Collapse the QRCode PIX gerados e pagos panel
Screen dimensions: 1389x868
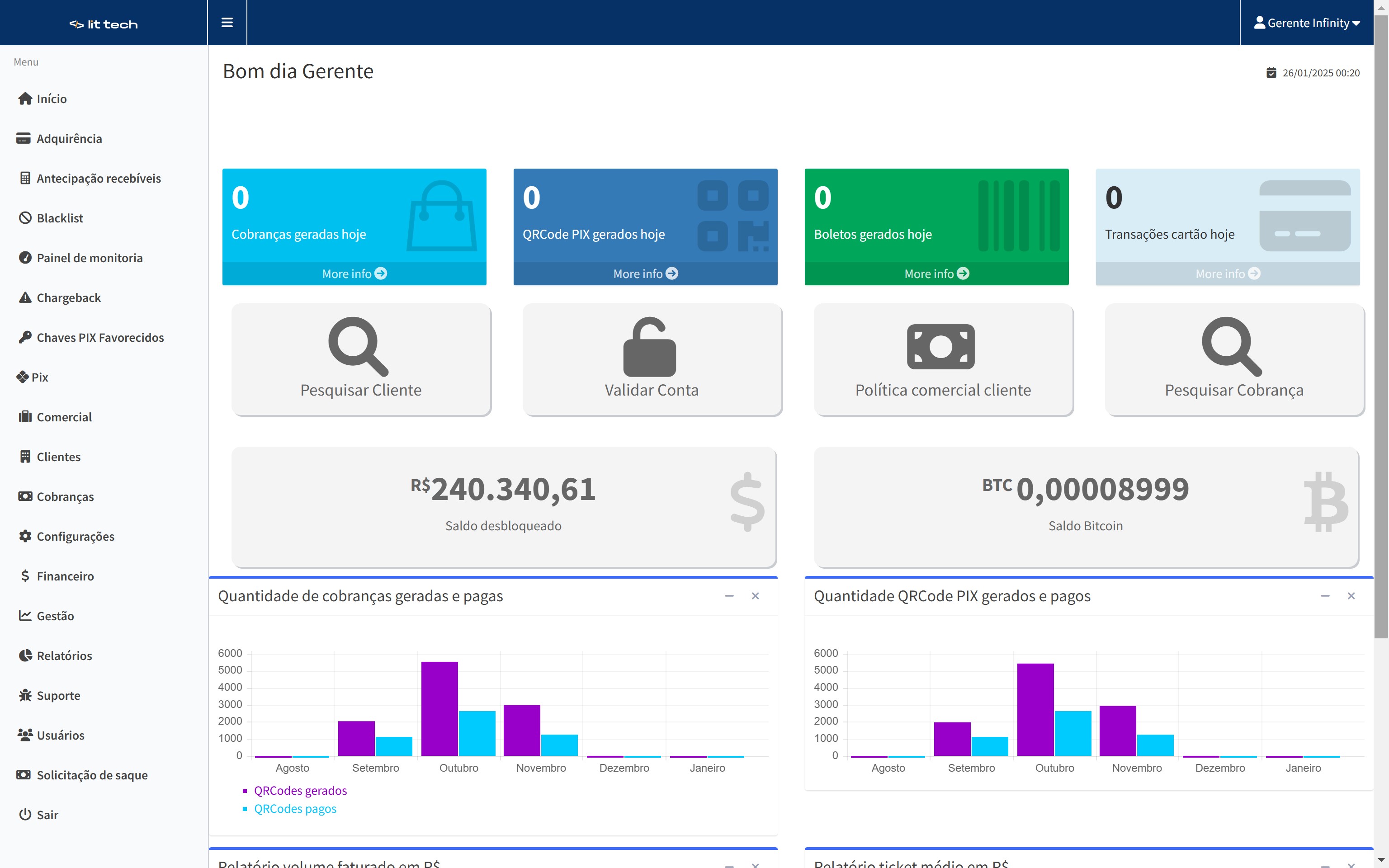[x=1325, y=596]
